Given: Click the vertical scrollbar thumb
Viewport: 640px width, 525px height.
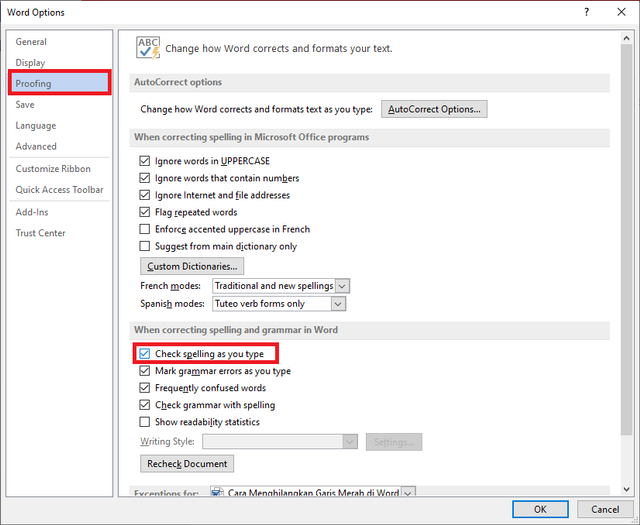Looking at the screenshot, I should 627,240.
